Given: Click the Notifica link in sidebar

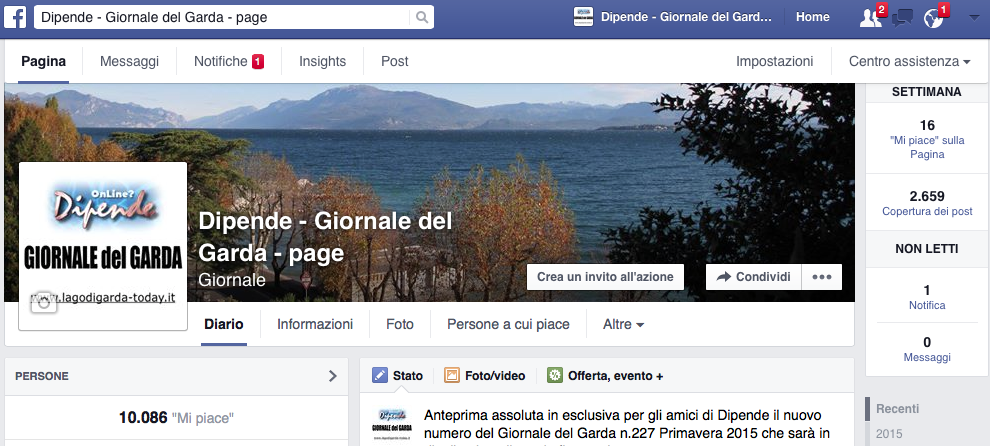Looking at the screenshot, I should tap(927, 305).
